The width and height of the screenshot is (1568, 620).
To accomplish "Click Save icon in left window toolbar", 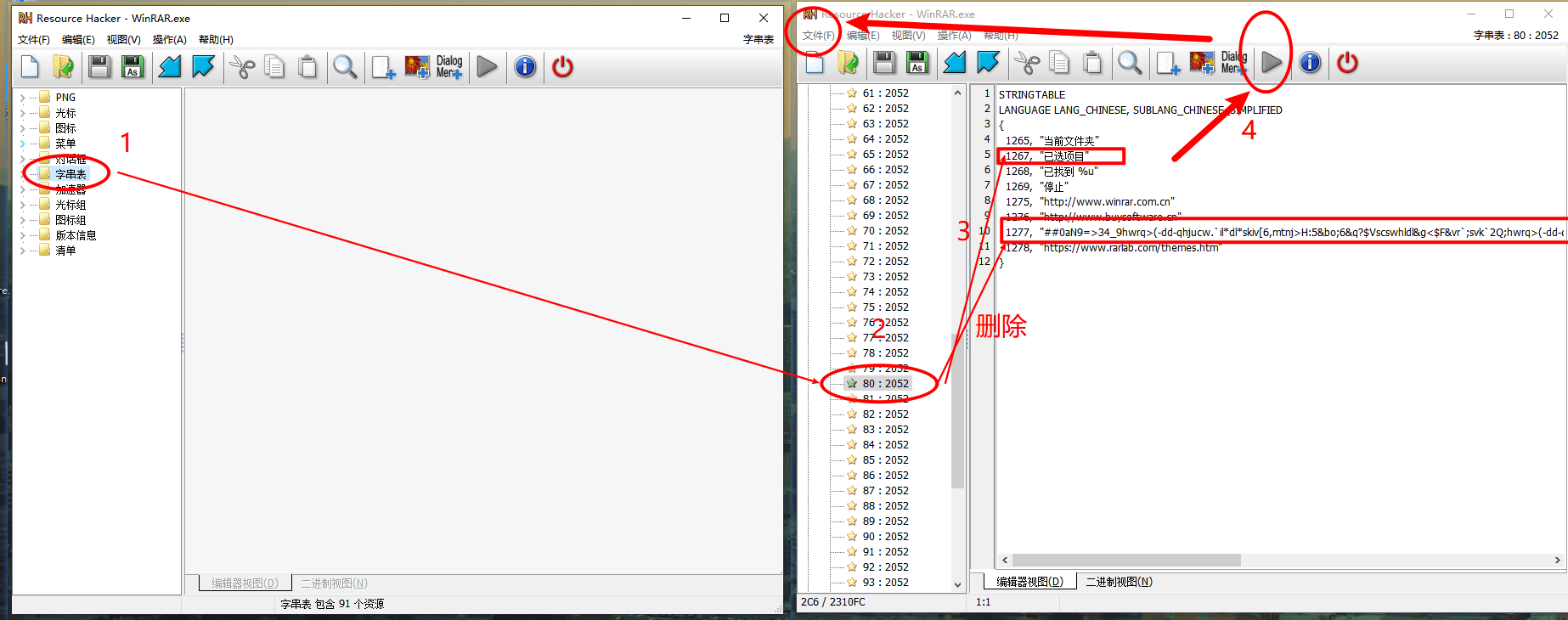I will coord(99,66).
